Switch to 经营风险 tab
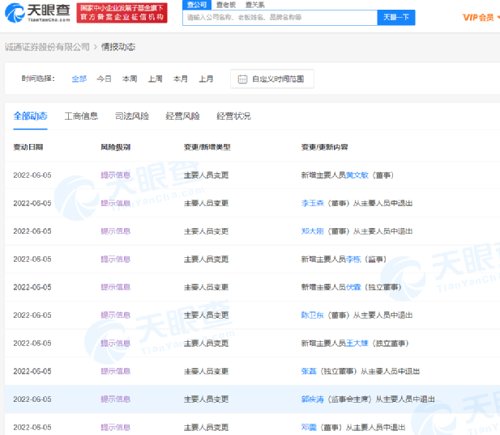Screen dimensions: 500x435 183,116
